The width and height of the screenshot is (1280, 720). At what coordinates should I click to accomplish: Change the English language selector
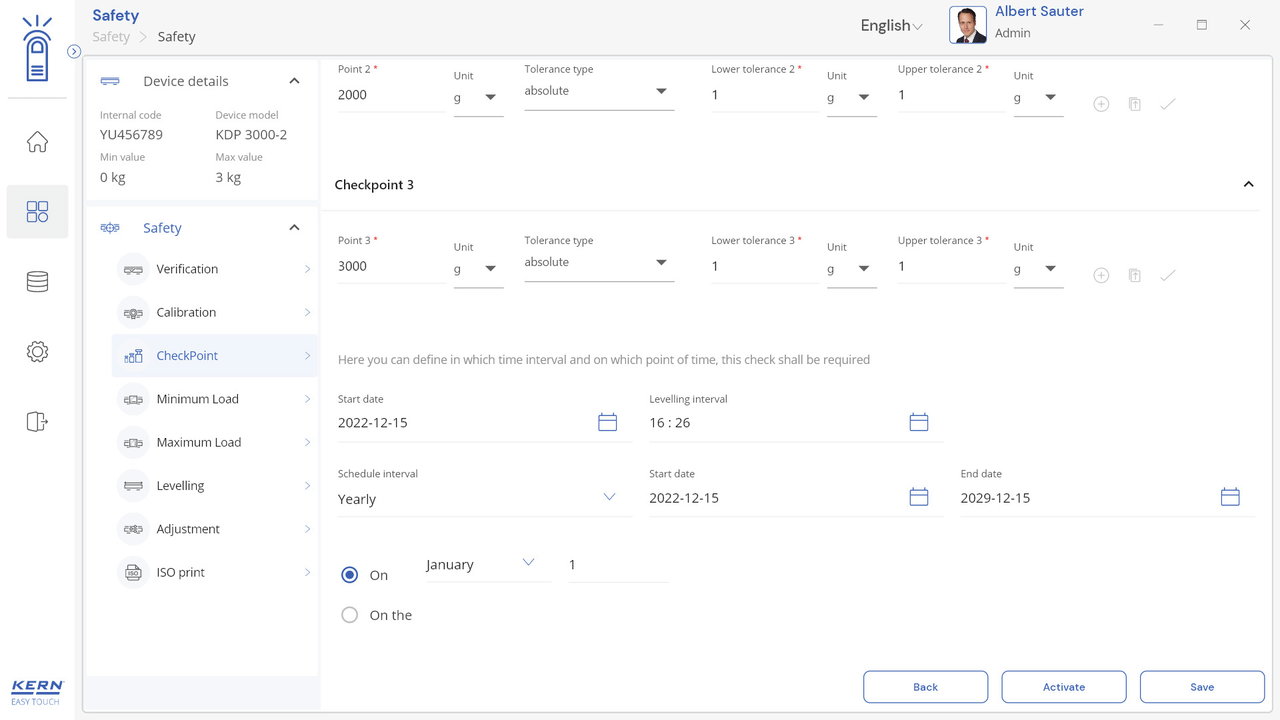click(891, 26)
